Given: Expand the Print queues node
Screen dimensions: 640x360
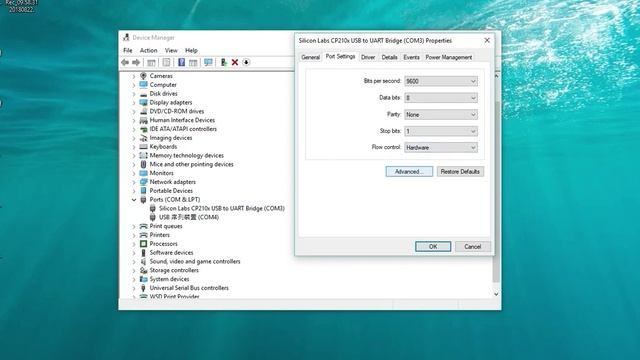Looking at the screenshot, I should click(x=134, y=226).
